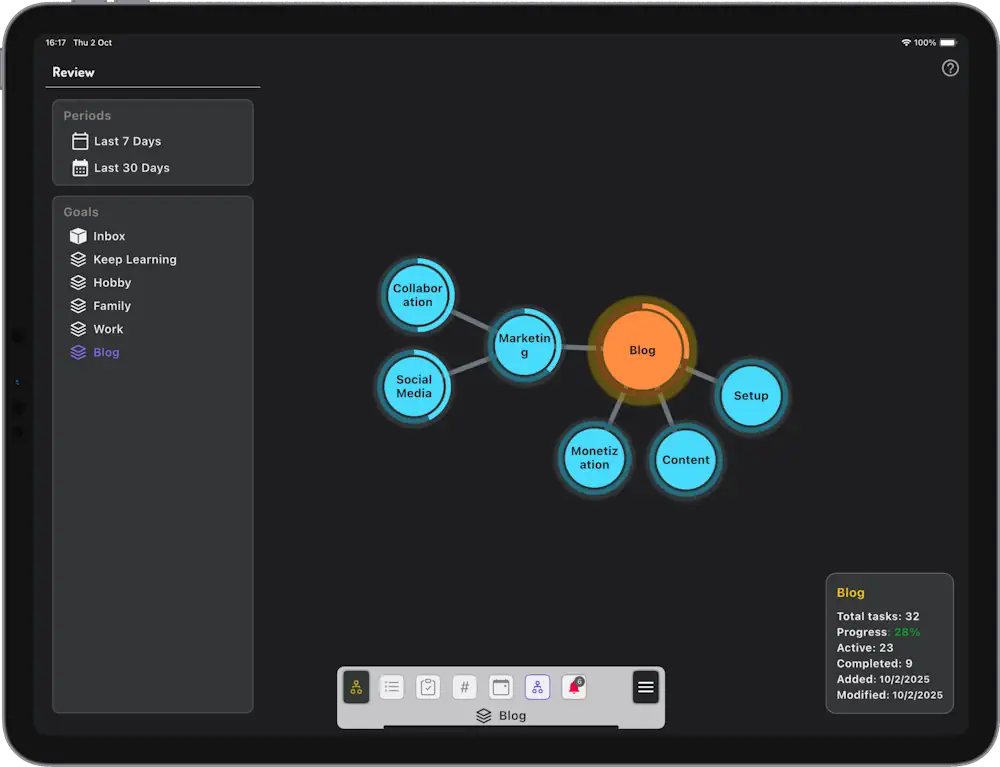The height and width of the screenshot is (767, 1000).
Task: Click the orange Blog central node
Action: coord(642,350)
